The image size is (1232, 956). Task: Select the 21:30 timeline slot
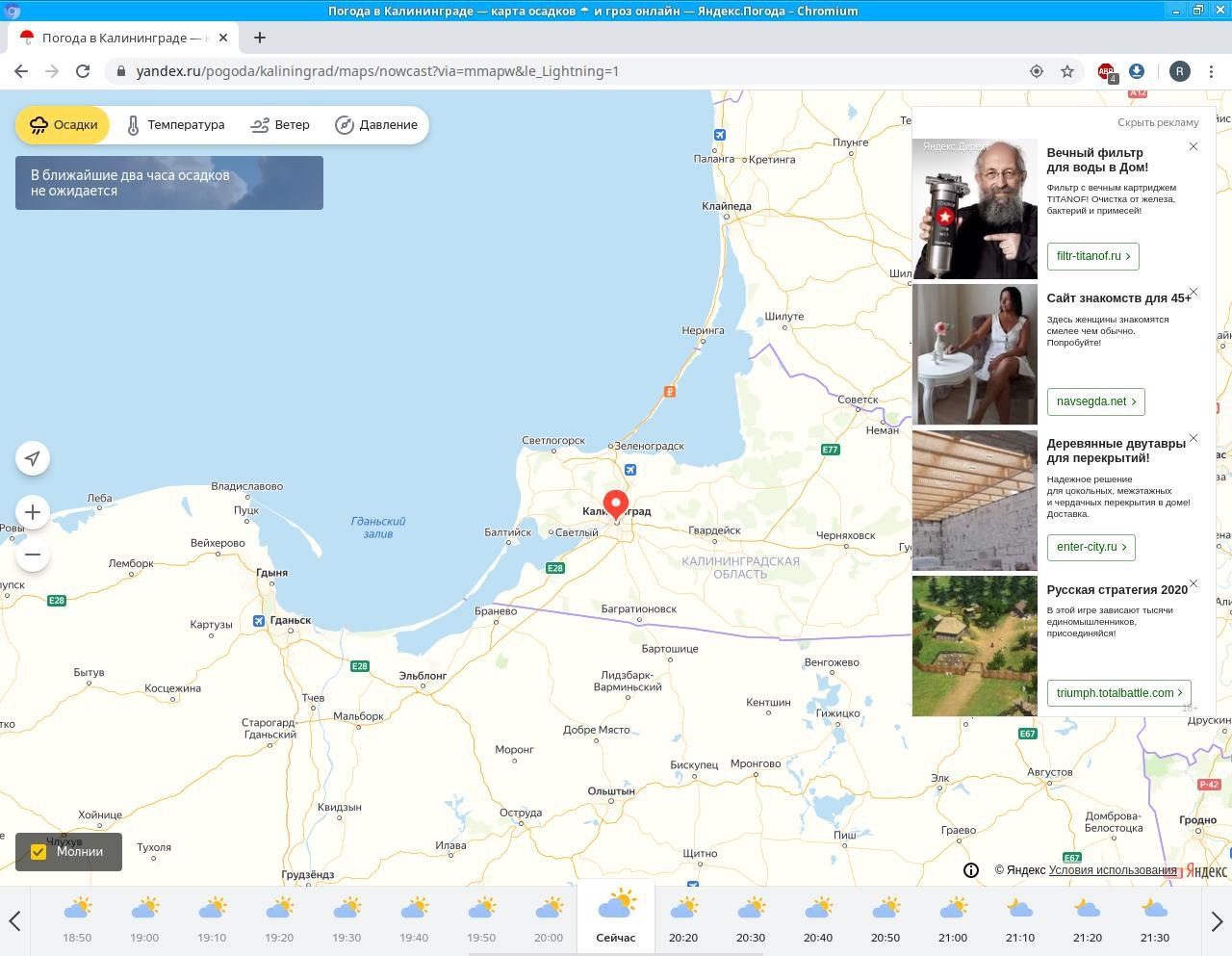[1155, 920]
